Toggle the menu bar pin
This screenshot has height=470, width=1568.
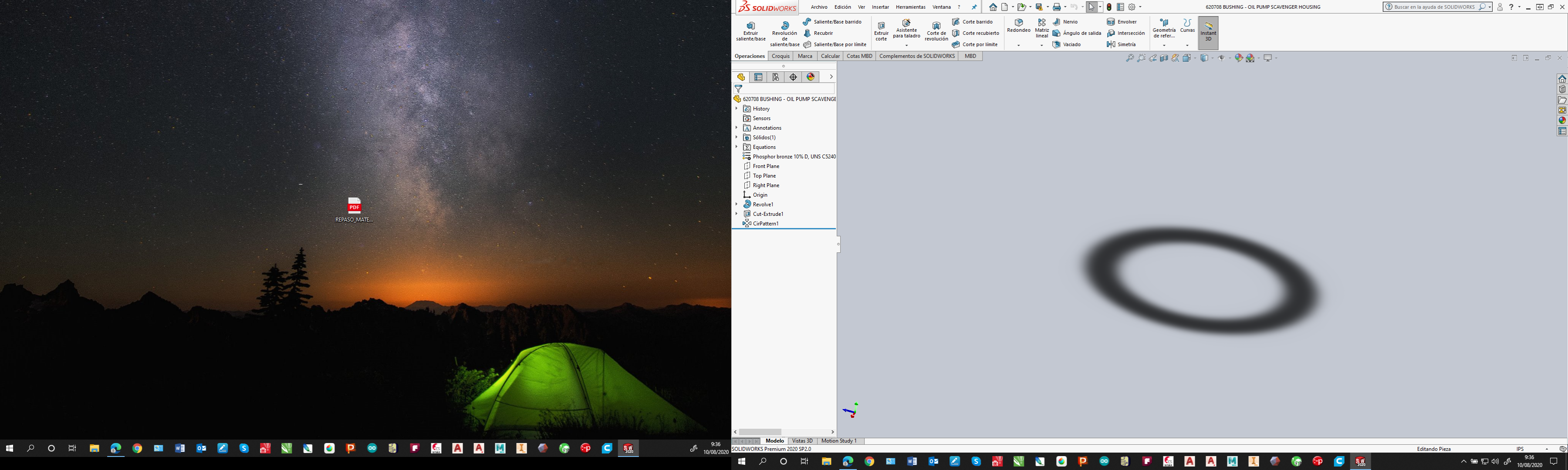coord(974,7)
